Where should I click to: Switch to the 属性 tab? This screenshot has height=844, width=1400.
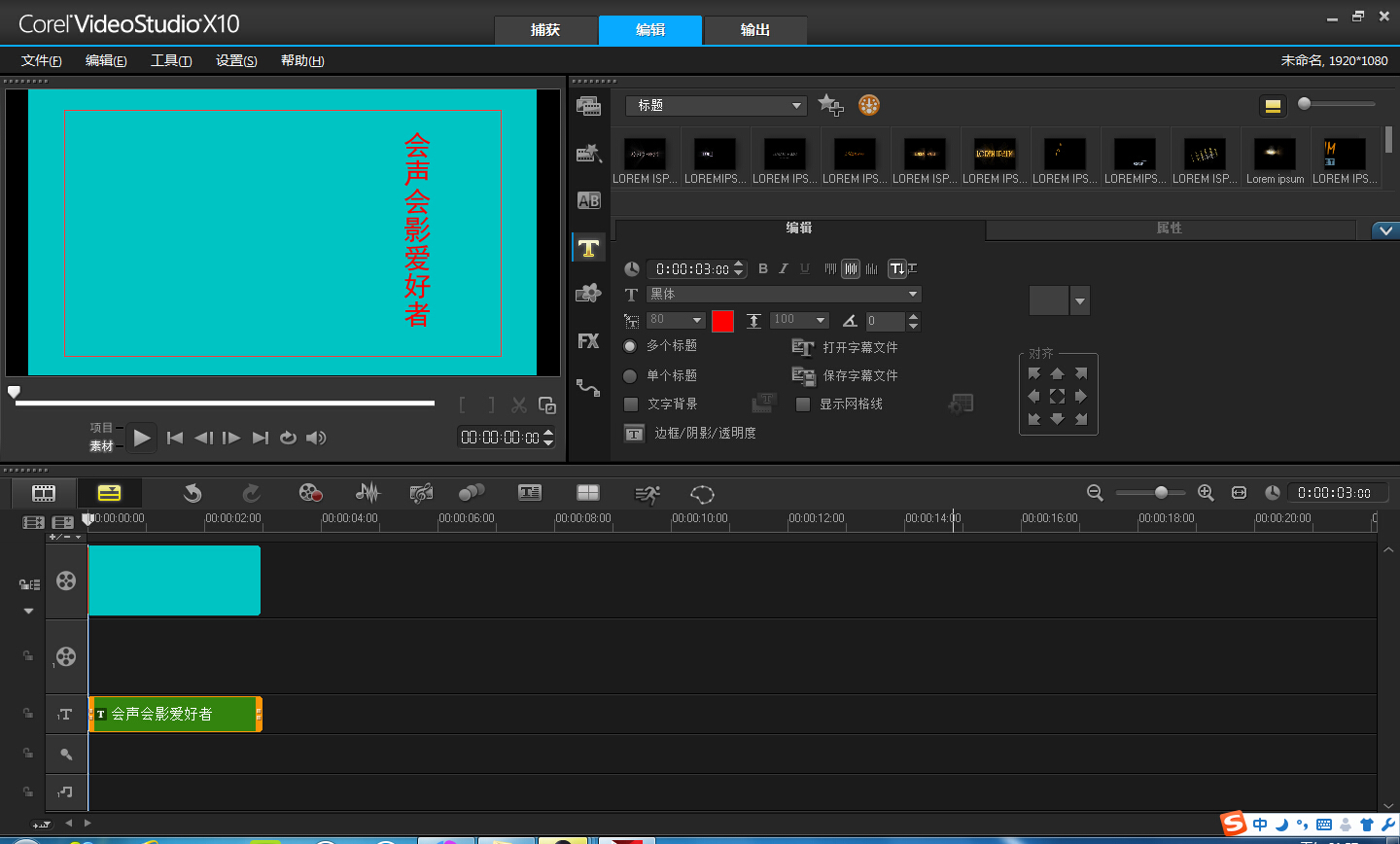1170,229
